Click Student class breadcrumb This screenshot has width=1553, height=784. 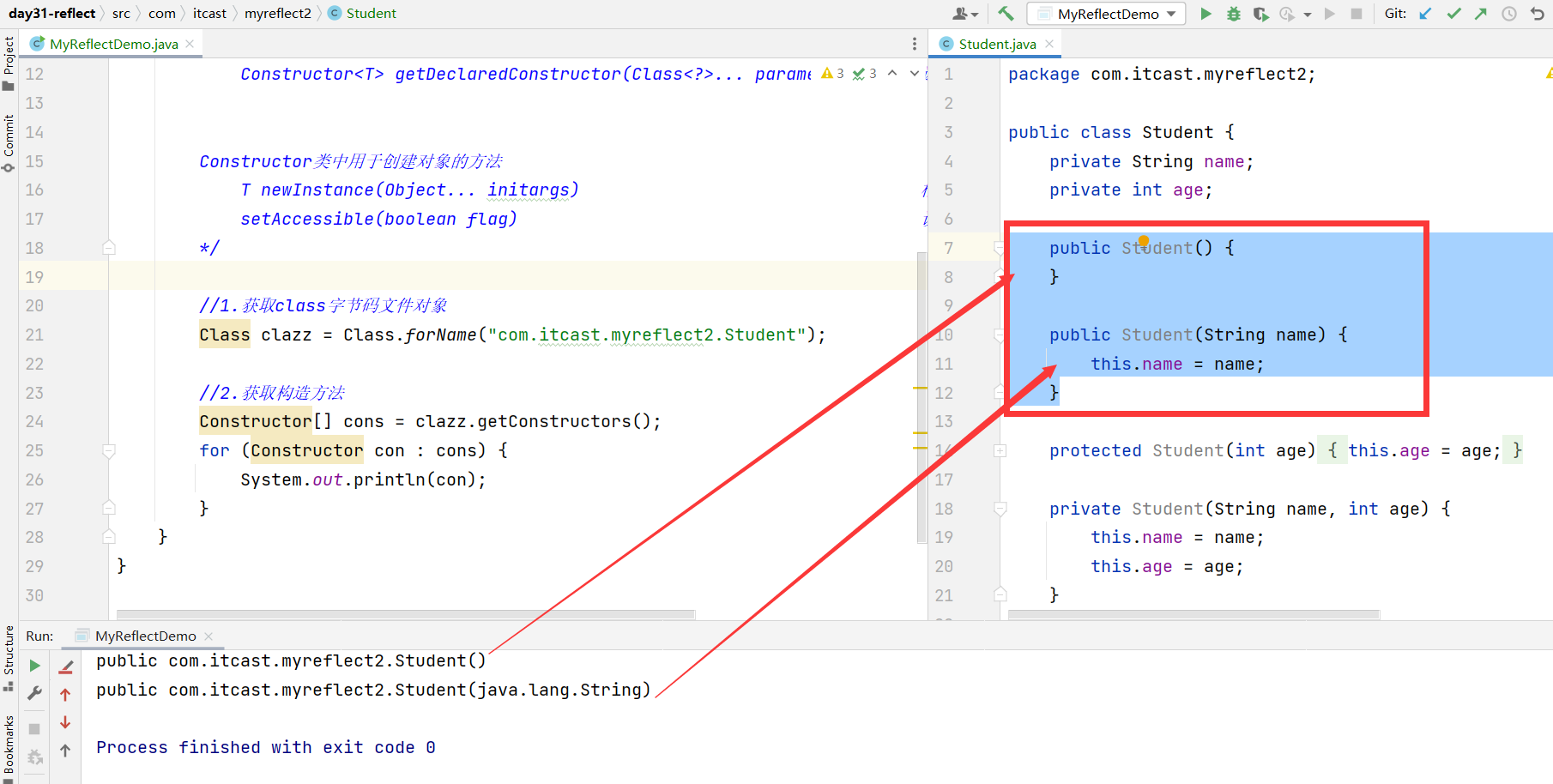pos(362,13)
